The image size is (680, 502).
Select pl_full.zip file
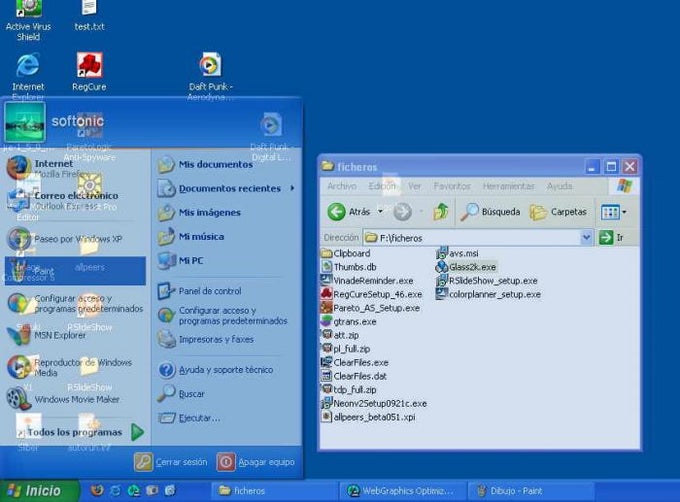tap(346, 349)
